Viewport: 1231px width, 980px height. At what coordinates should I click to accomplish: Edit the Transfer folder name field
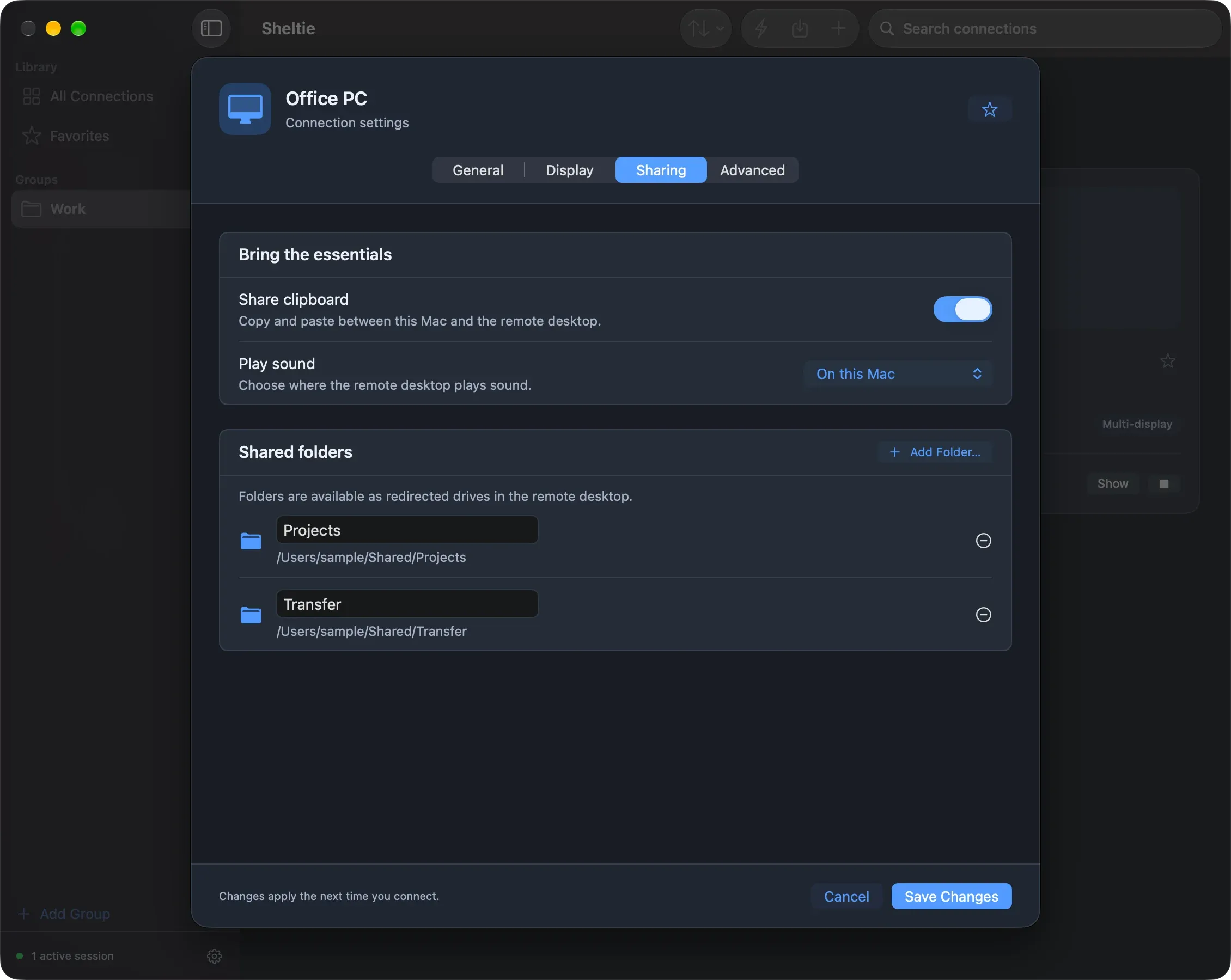[407, 604]
